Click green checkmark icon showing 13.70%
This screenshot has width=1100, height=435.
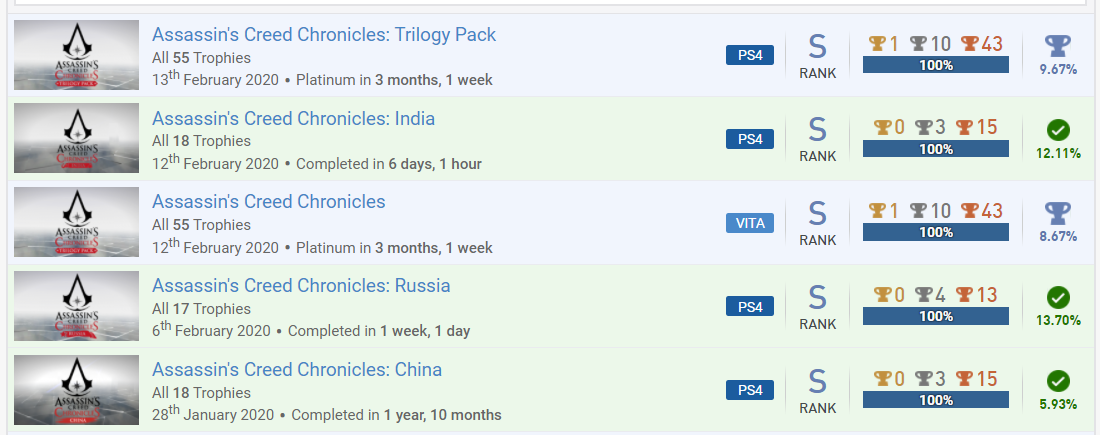[1058, 297]
